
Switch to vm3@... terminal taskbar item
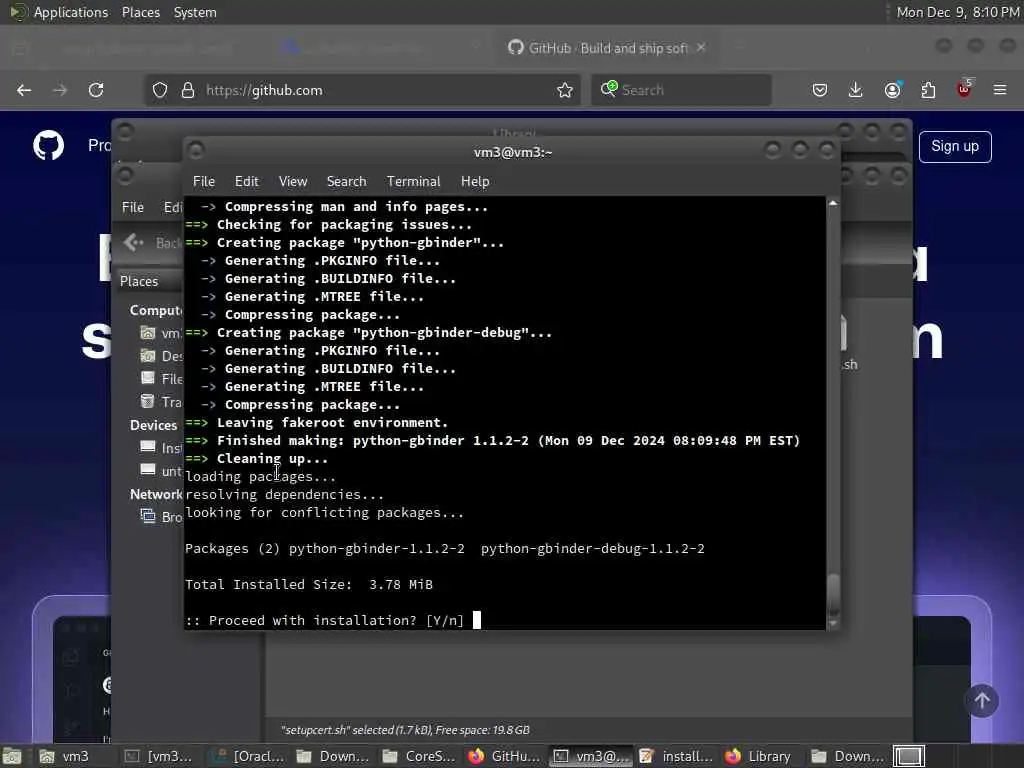[591, 756]
